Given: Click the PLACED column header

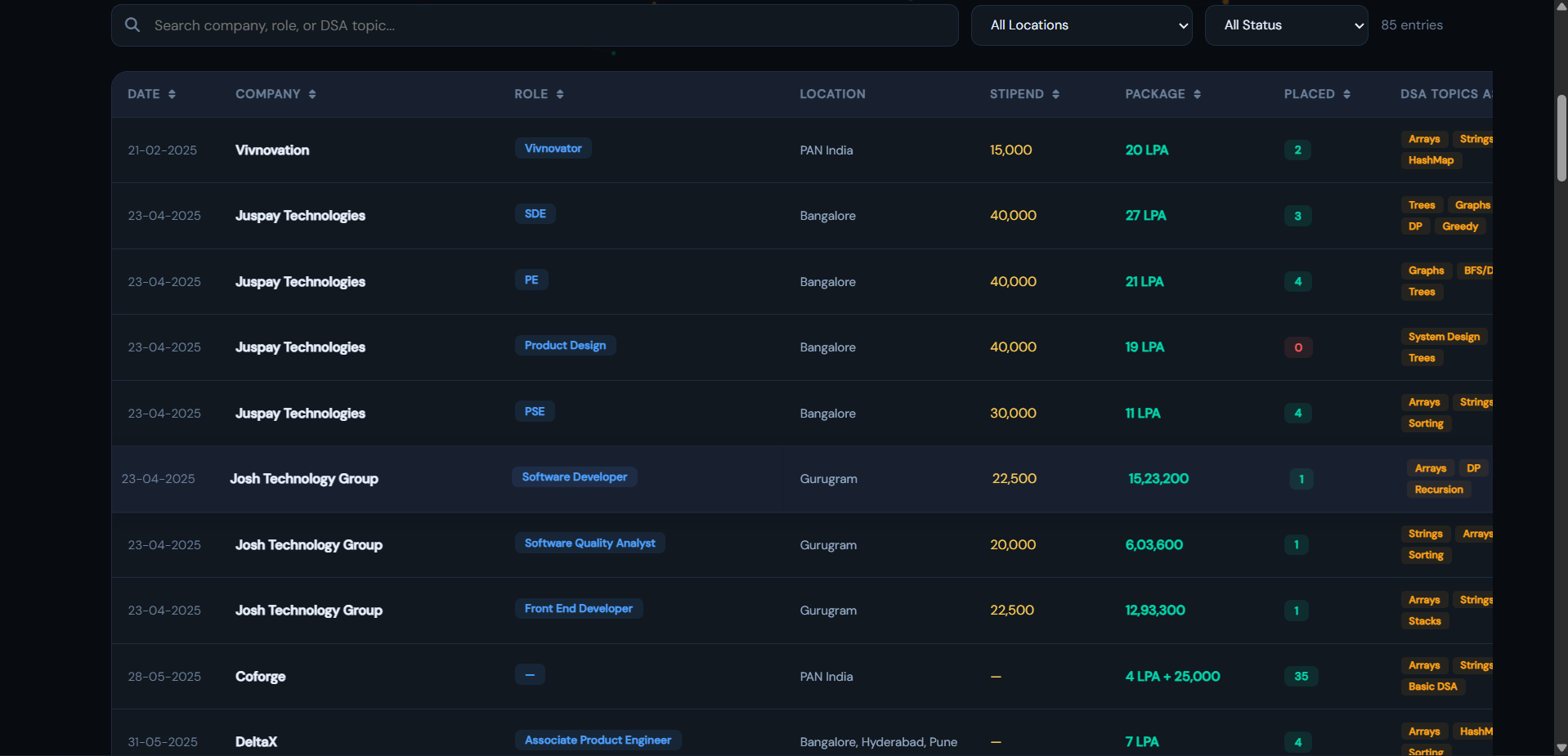Looking at the screenshot, I should pyautogui.click(x=1317, y=94).
